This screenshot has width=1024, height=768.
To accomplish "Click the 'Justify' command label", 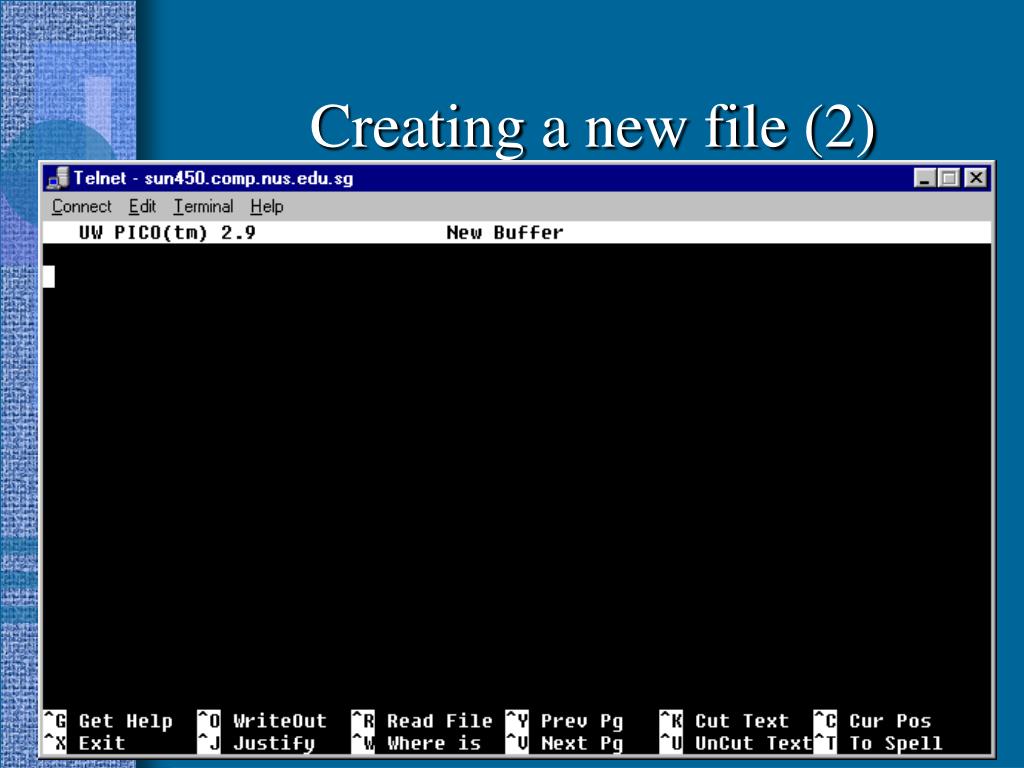I will click(x=274, y=743).
